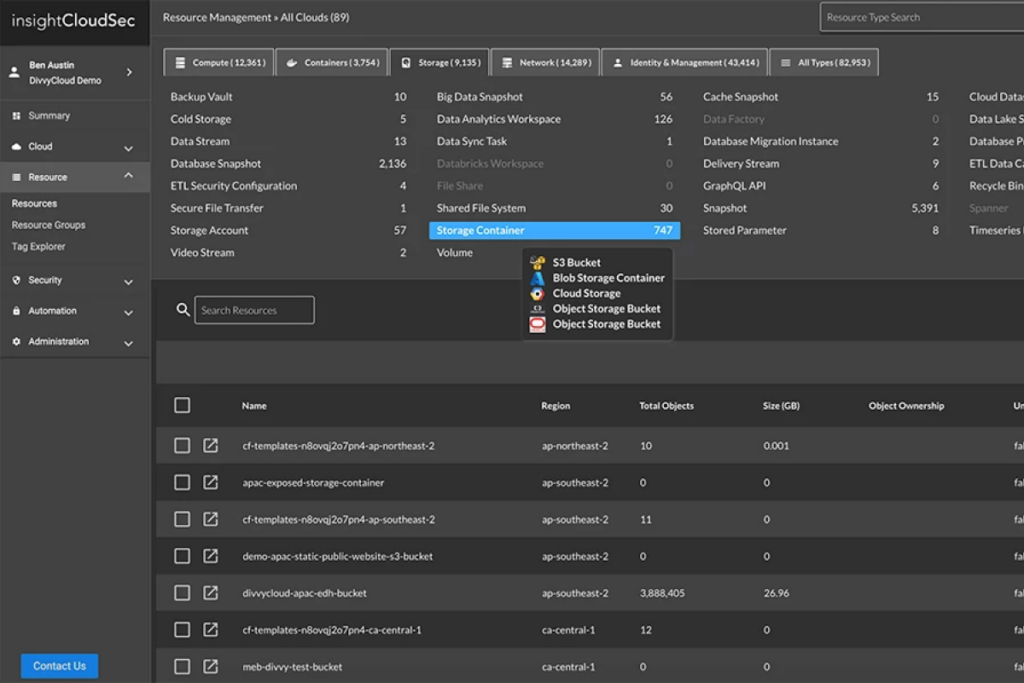Click the Contact Us button

[x=58, y=665]
